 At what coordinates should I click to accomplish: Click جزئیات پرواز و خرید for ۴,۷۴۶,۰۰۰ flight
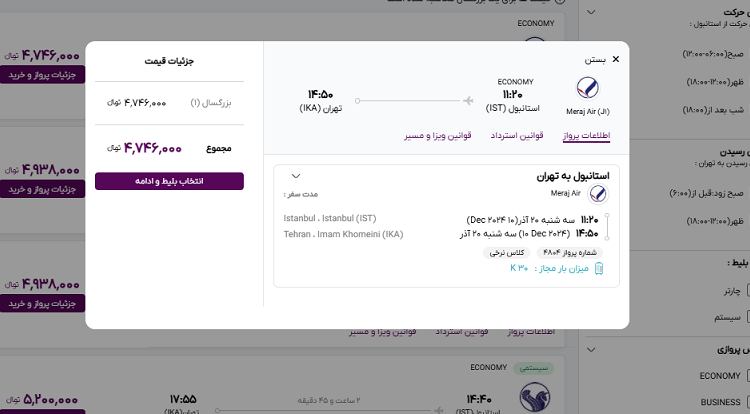click(x=42, y=75)
